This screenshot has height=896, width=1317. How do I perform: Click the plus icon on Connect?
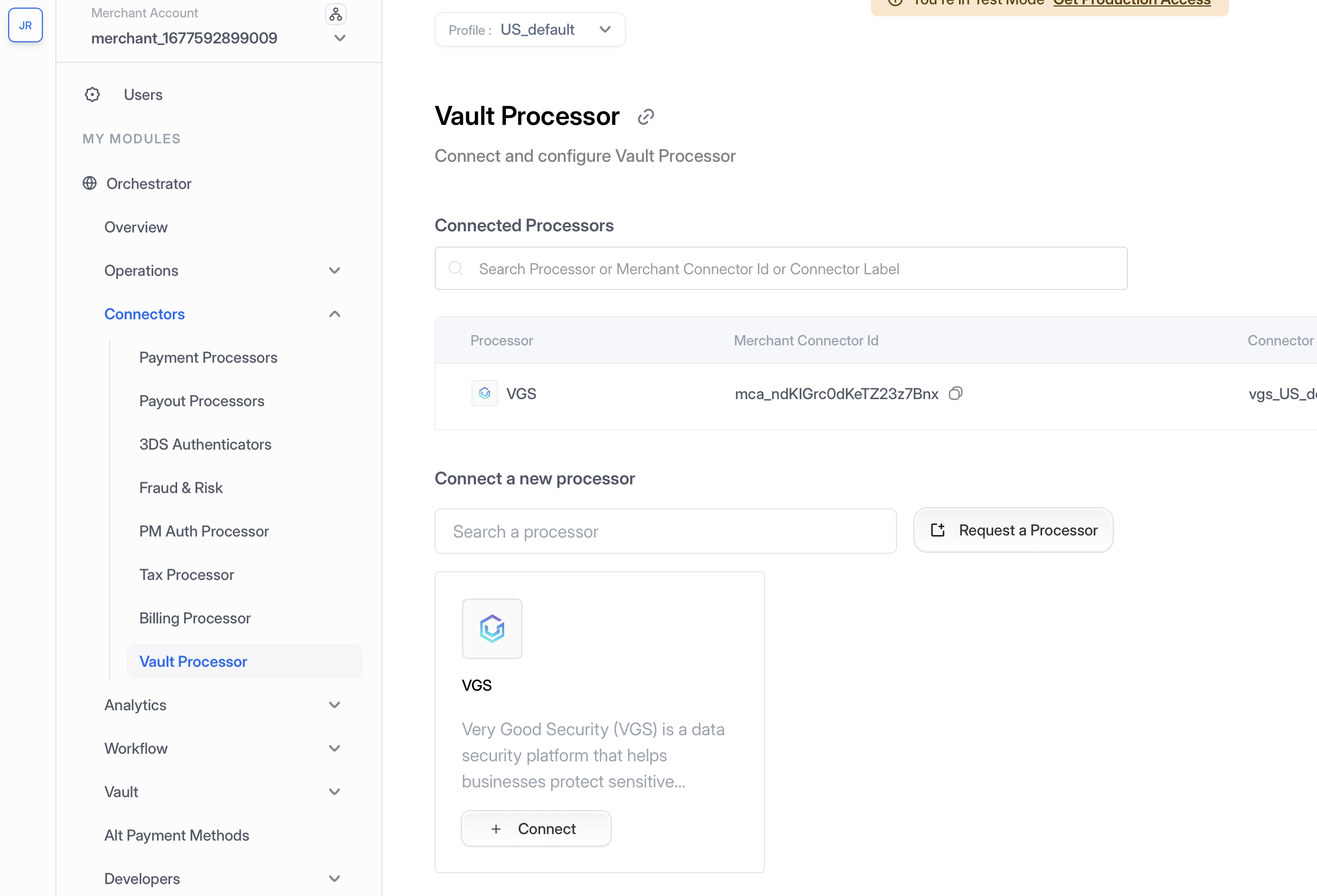(x=496, y=829)
